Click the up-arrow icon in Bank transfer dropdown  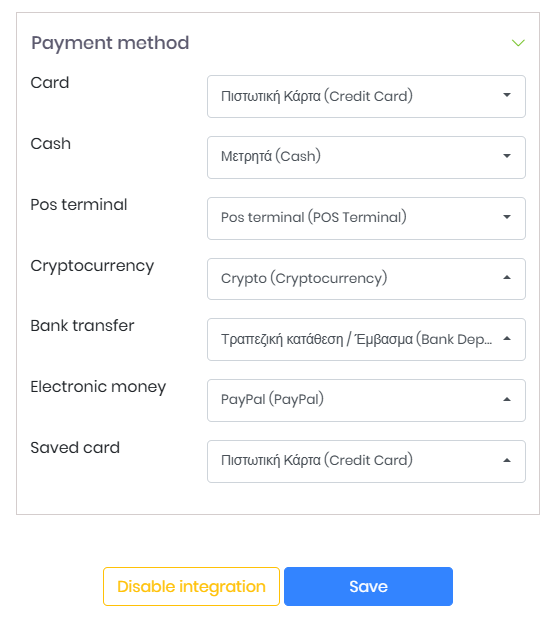[x=507, y=338]
